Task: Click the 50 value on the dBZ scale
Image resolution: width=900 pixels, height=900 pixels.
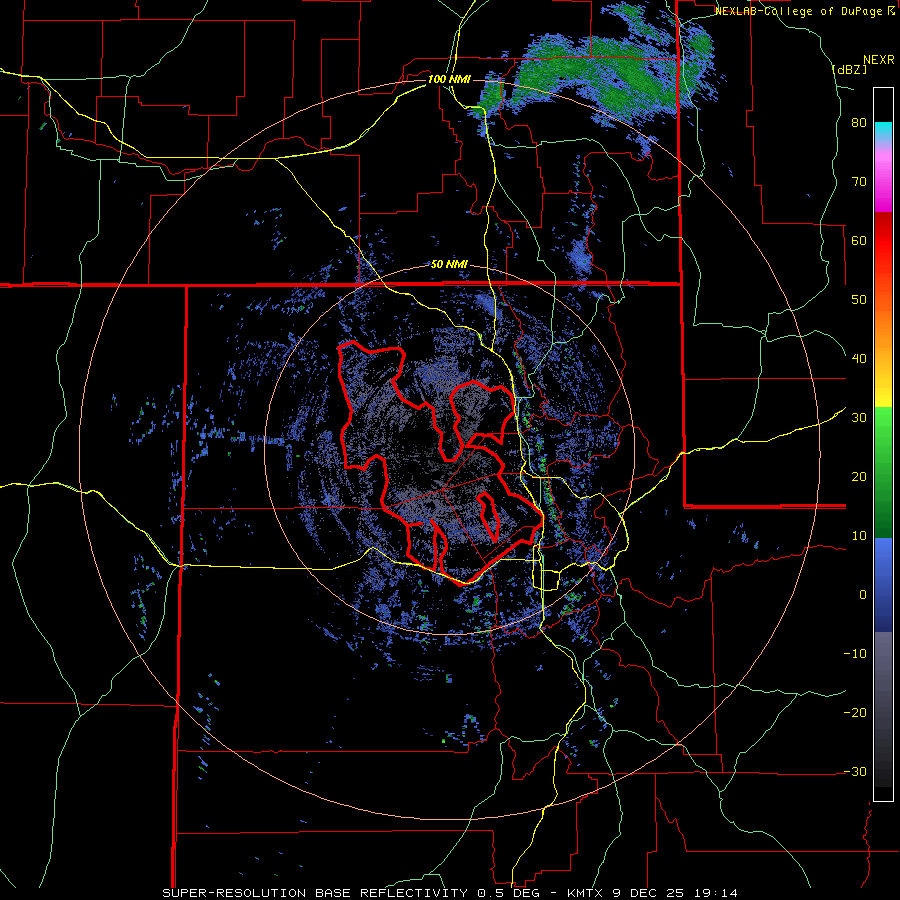Action: 859,300
